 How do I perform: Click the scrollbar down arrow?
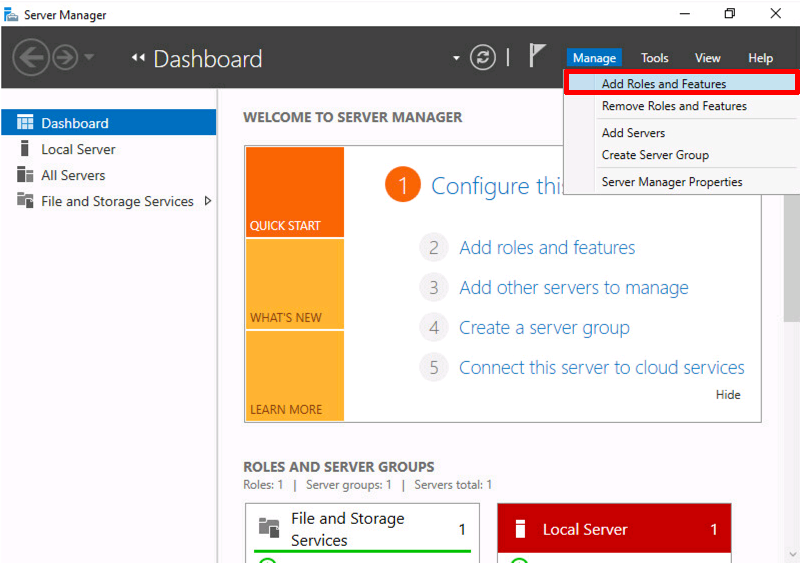[792, 554]
